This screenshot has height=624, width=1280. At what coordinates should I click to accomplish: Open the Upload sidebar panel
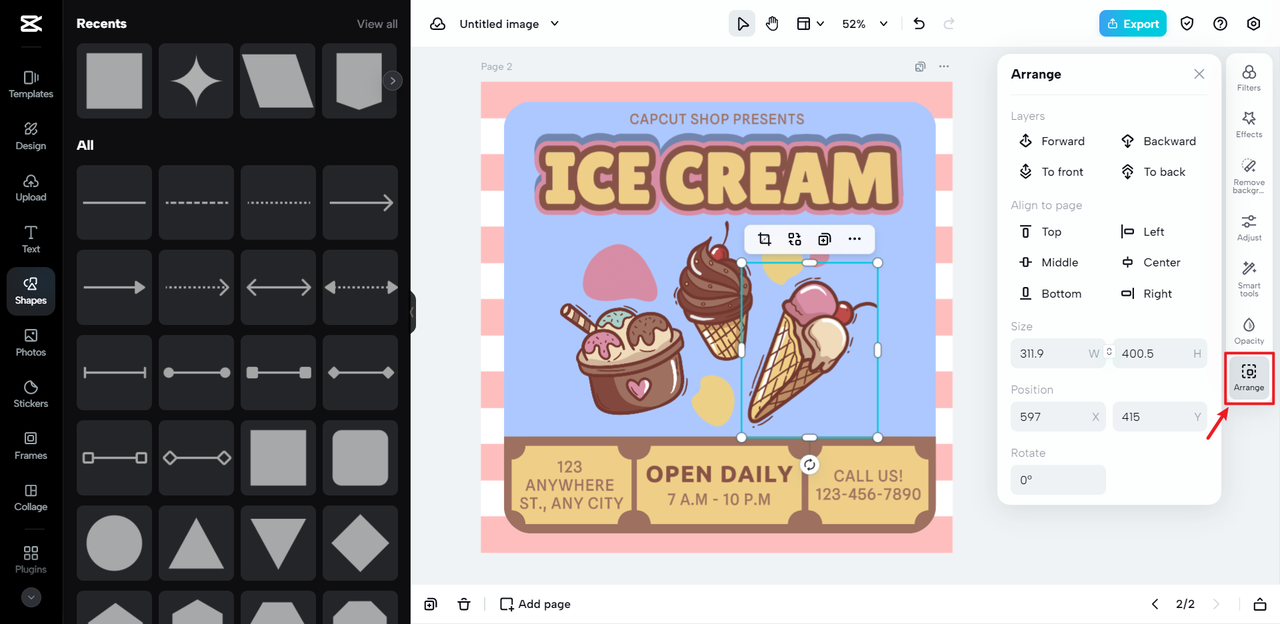tap(31, 188)
